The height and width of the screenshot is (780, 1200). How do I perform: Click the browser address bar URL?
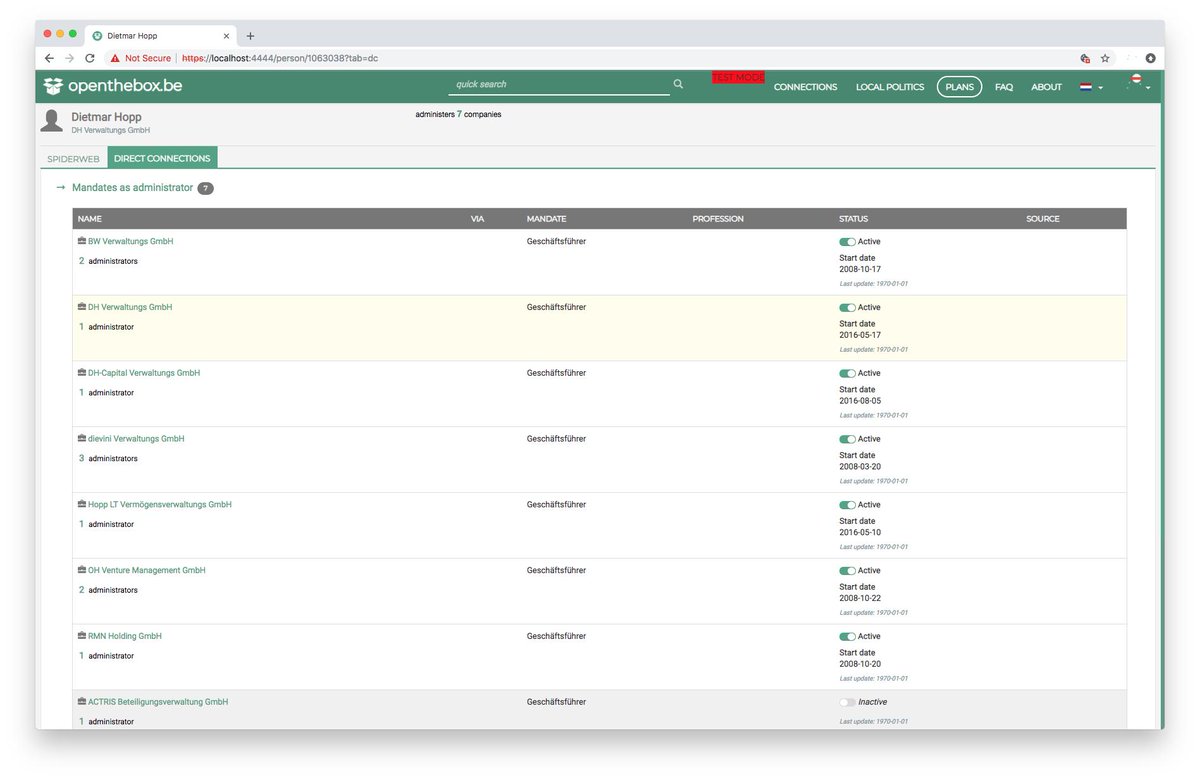coord(280,58)
